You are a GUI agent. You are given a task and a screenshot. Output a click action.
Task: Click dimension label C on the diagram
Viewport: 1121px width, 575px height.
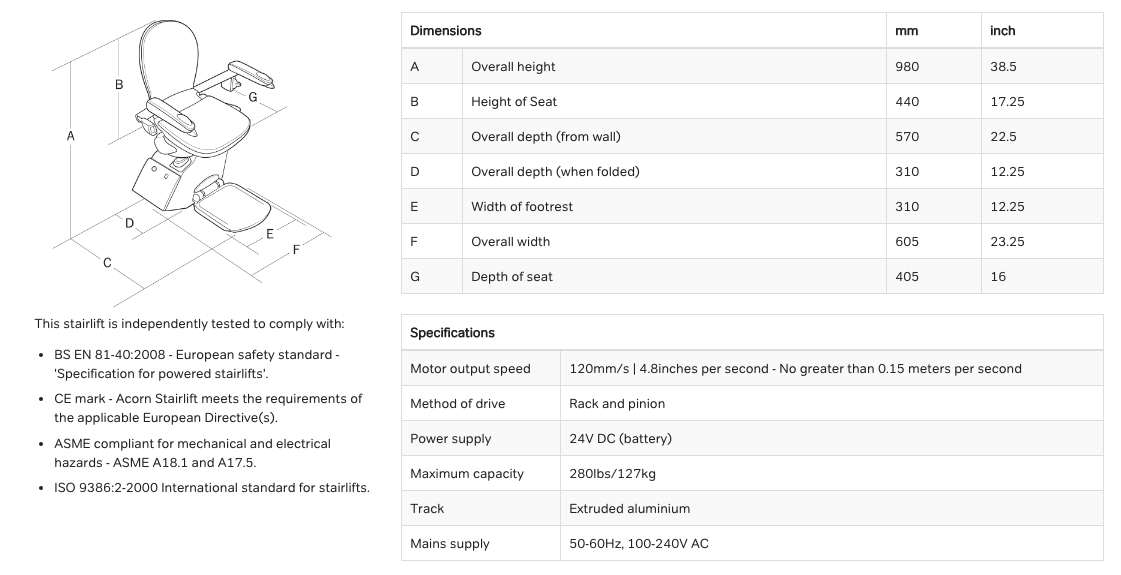pyautogui.click(x=107, y=263)
